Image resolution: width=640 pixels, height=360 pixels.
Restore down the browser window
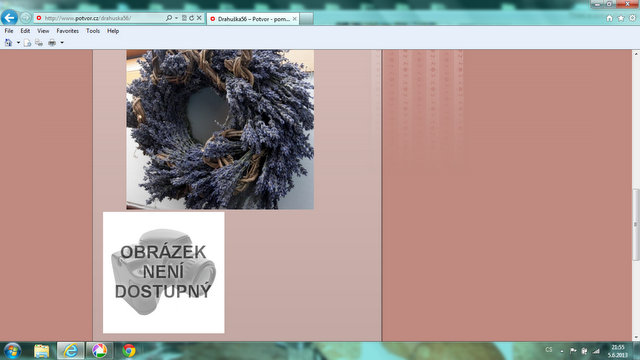coord(609,4)
